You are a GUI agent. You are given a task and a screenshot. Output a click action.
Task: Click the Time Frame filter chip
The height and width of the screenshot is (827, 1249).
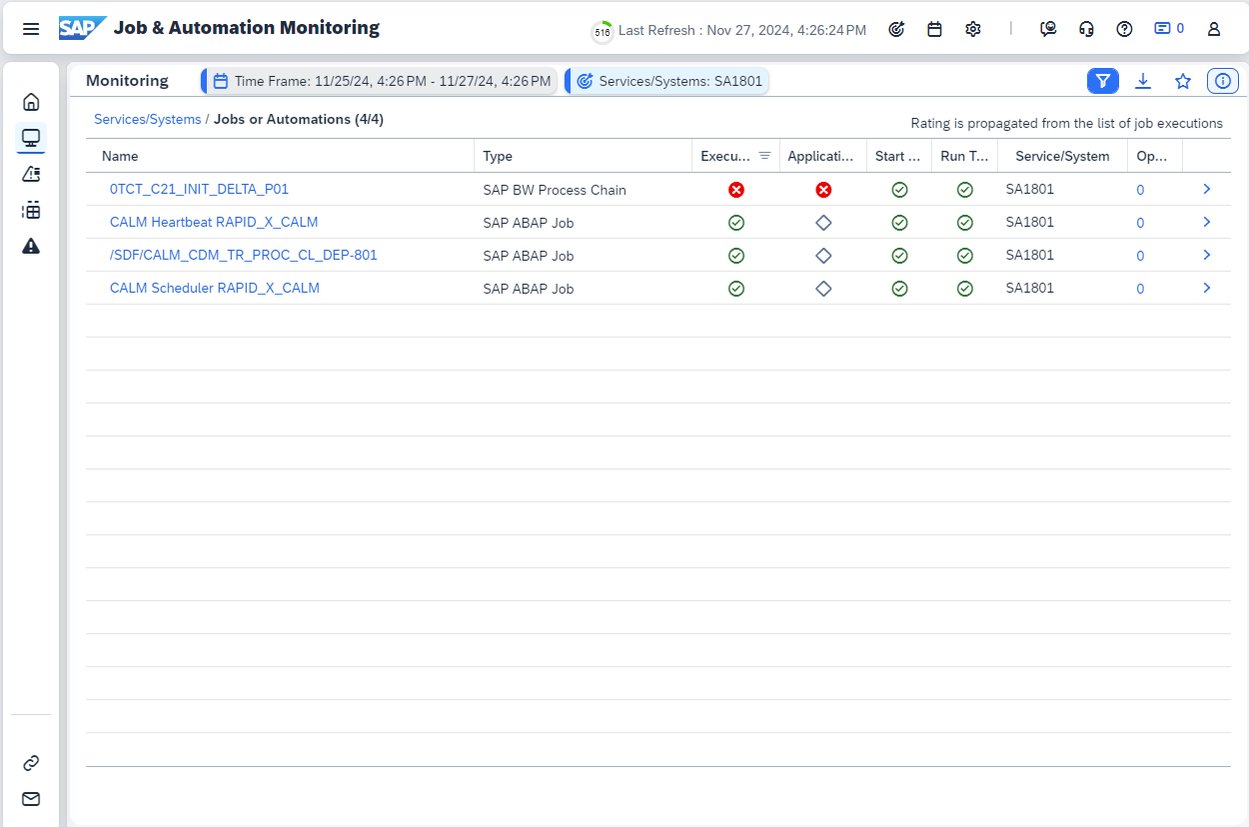coord(380,81)
